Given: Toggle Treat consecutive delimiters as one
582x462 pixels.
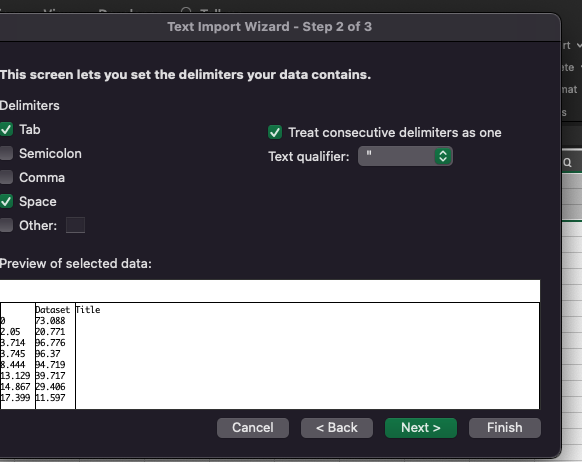Looking at the screenshot, I should click(275, 132).
